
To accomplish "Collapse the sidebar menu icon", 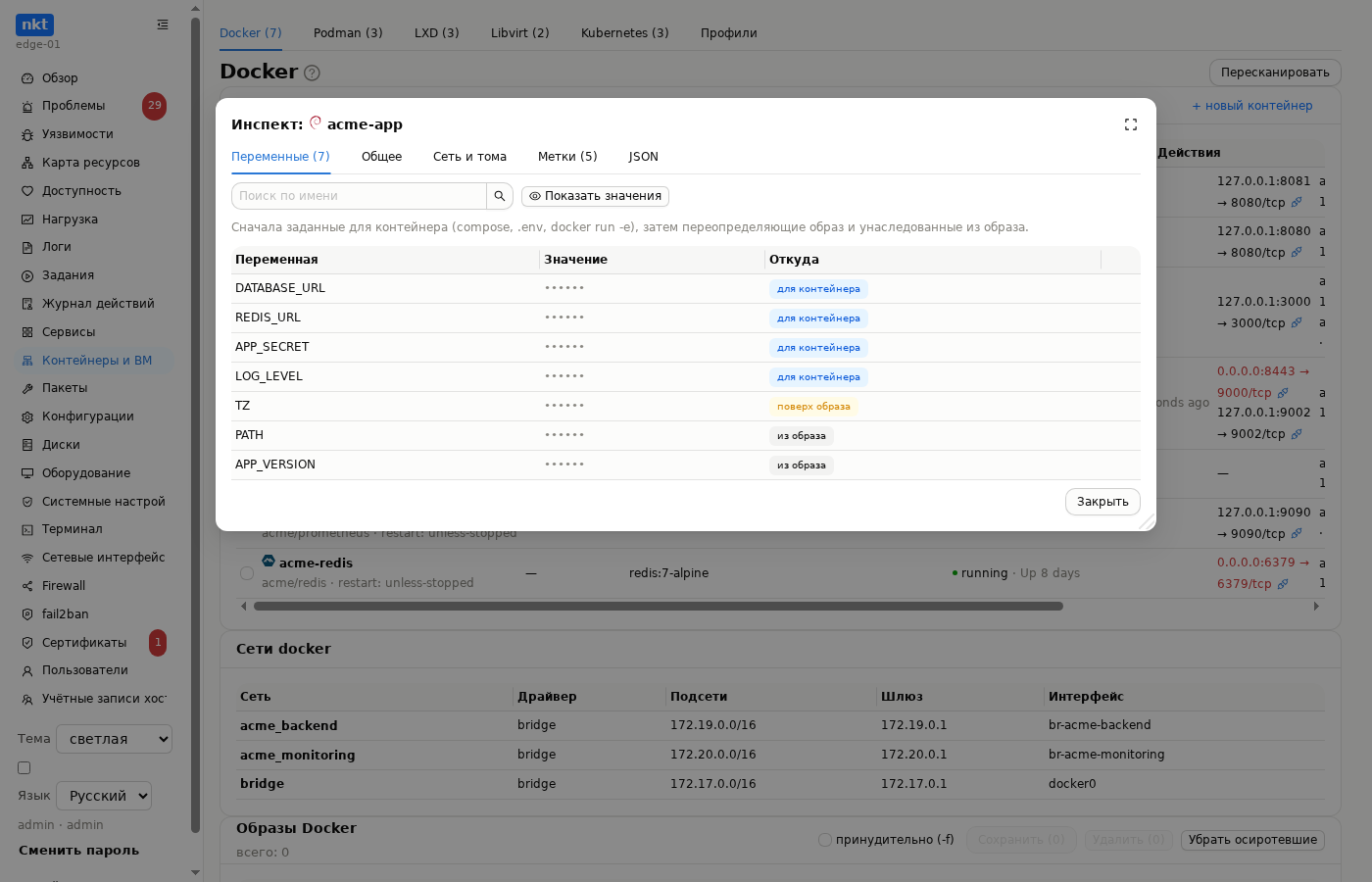I will point(163,24).
